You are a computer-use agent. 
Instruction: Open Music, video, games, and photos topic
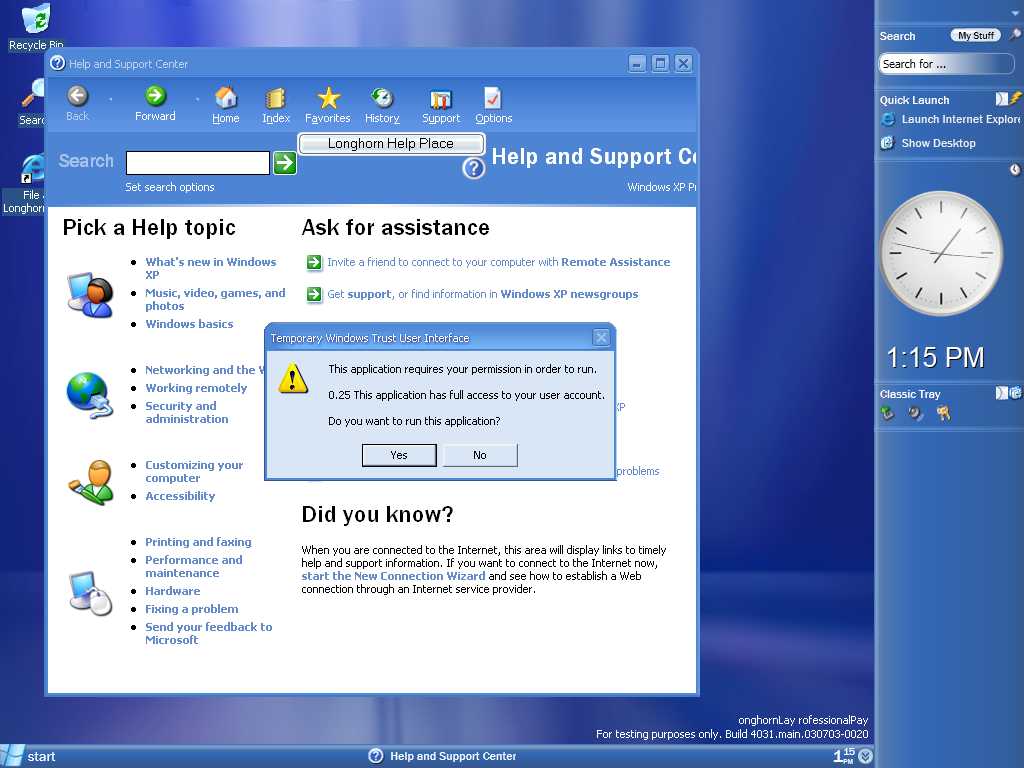[215, 300]
